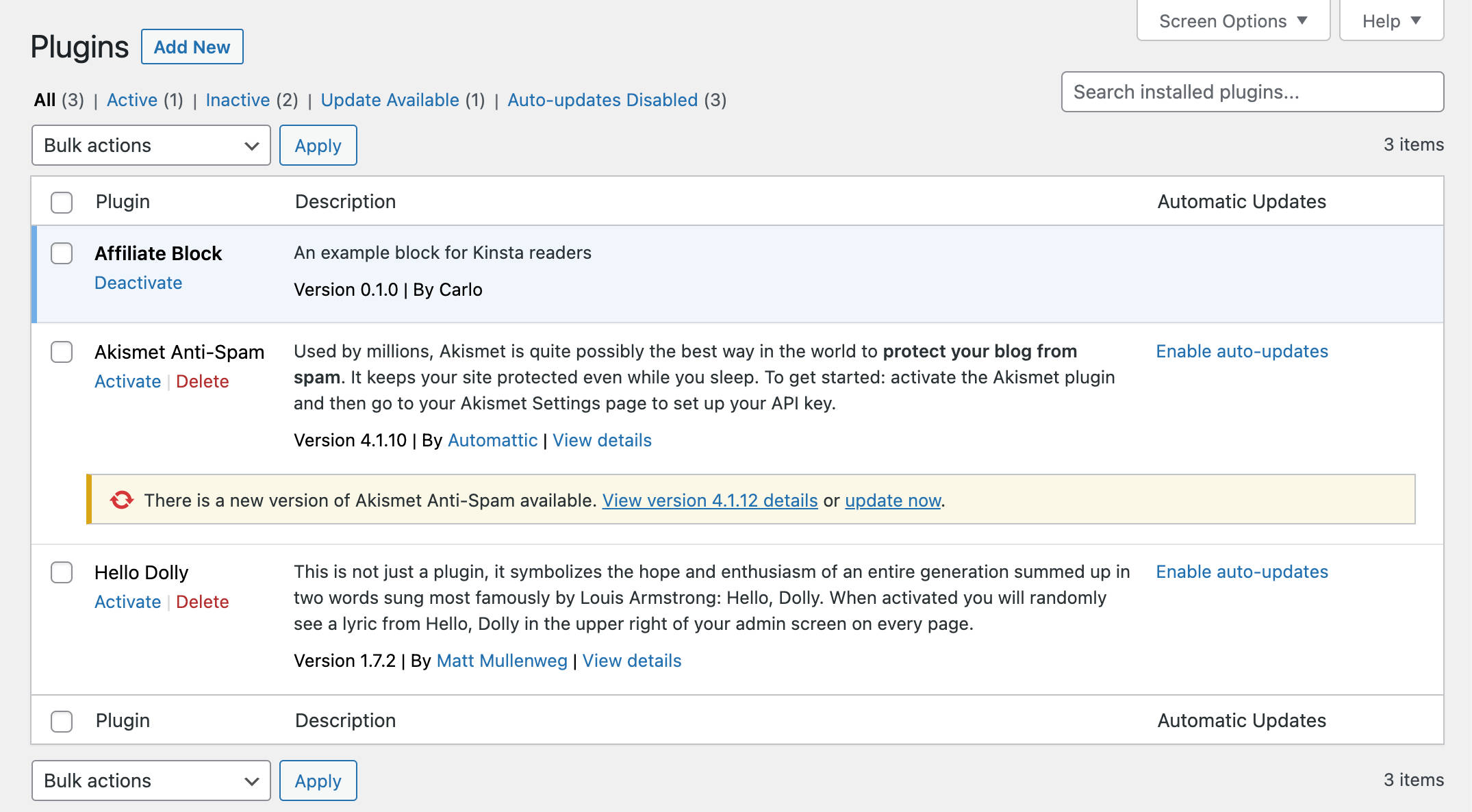This screenshot has height=812, width=1472.
Task: Toggle select-all checkbox in table header
Action: tap(62, 202)
